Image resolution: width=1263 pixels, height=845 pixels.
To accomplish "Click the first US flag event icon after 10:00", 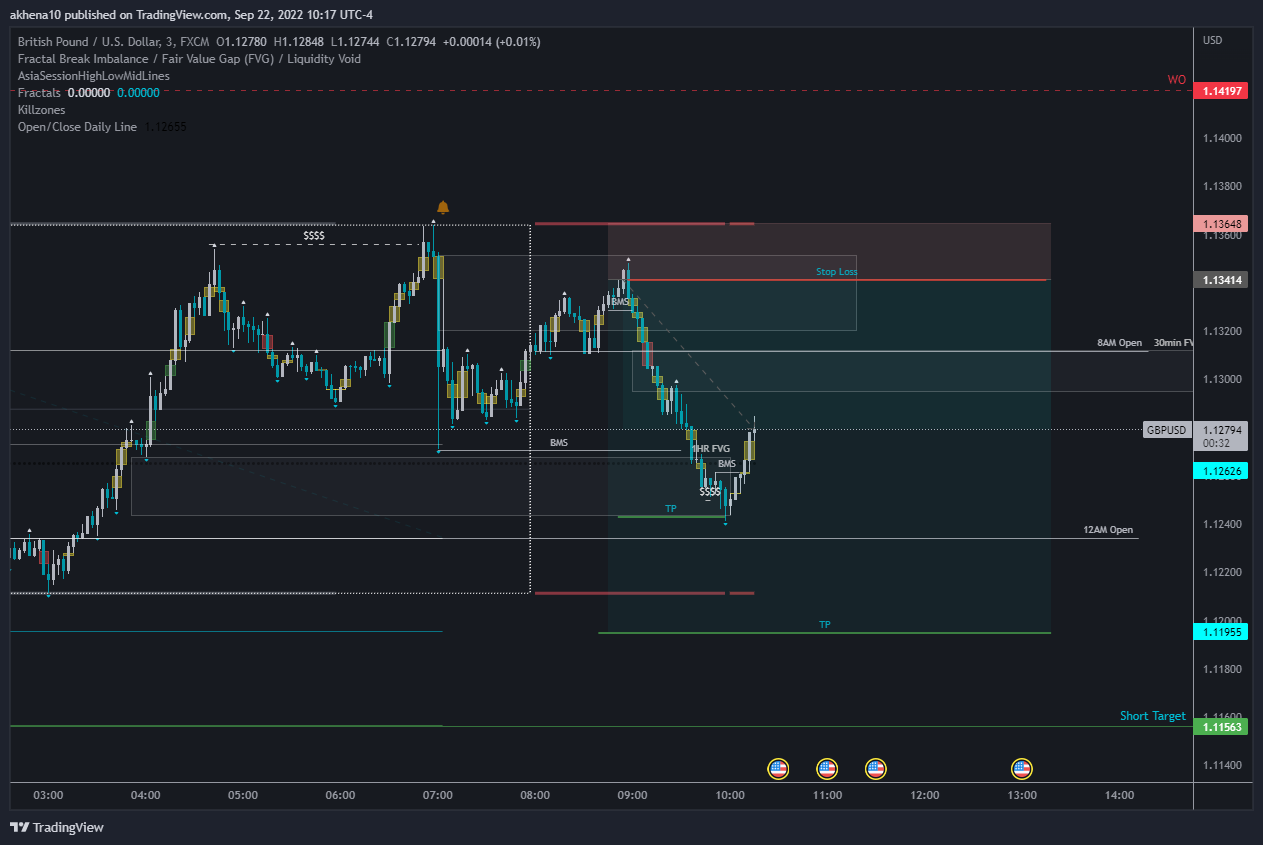I will coord(778,769).
